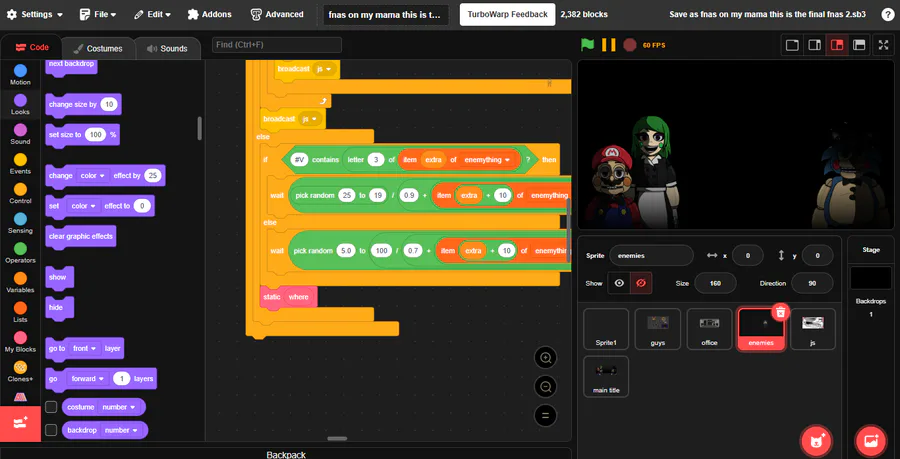Click the green flag to start project
Image resolution: width=900 pixels, height=459 pixels.
click(x=587, y=45)
